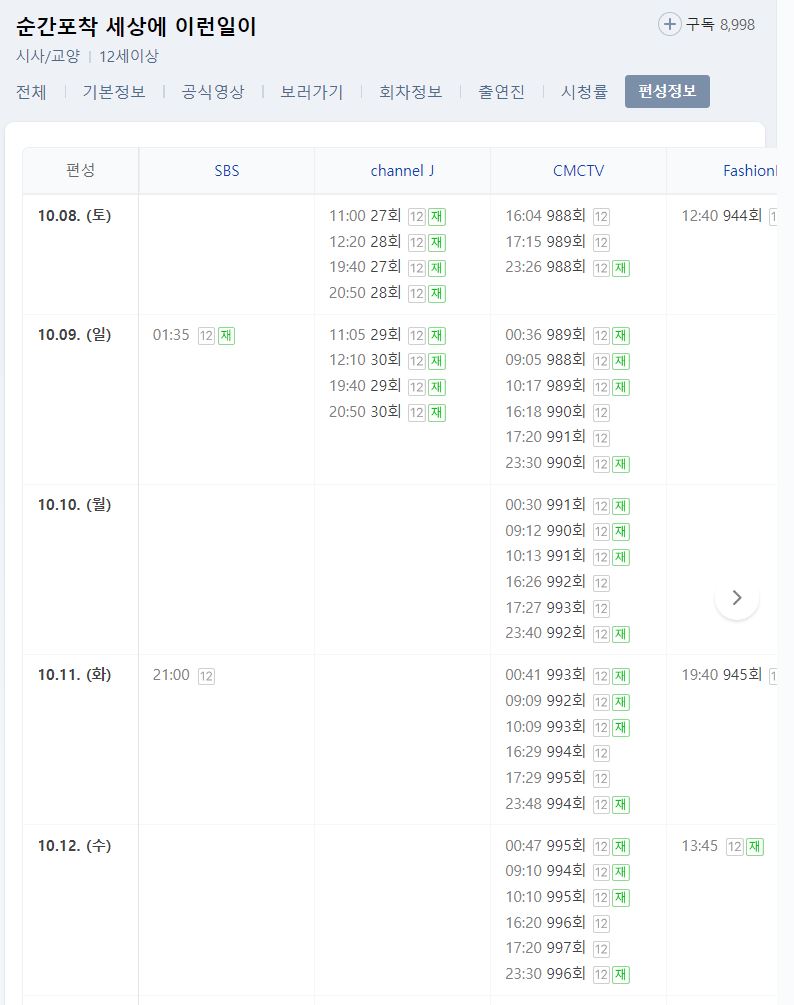Click the 12 badge beside 16:04 988회
794x1005 pixels.
tap(601, 217)
